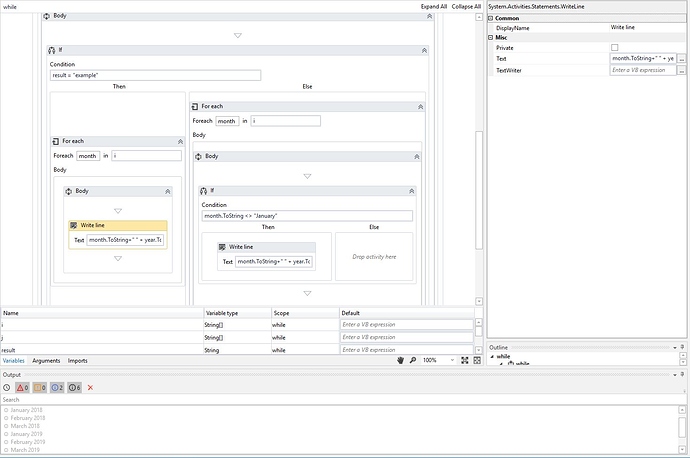Toggle the trace filter showing 6

[74, 388]
